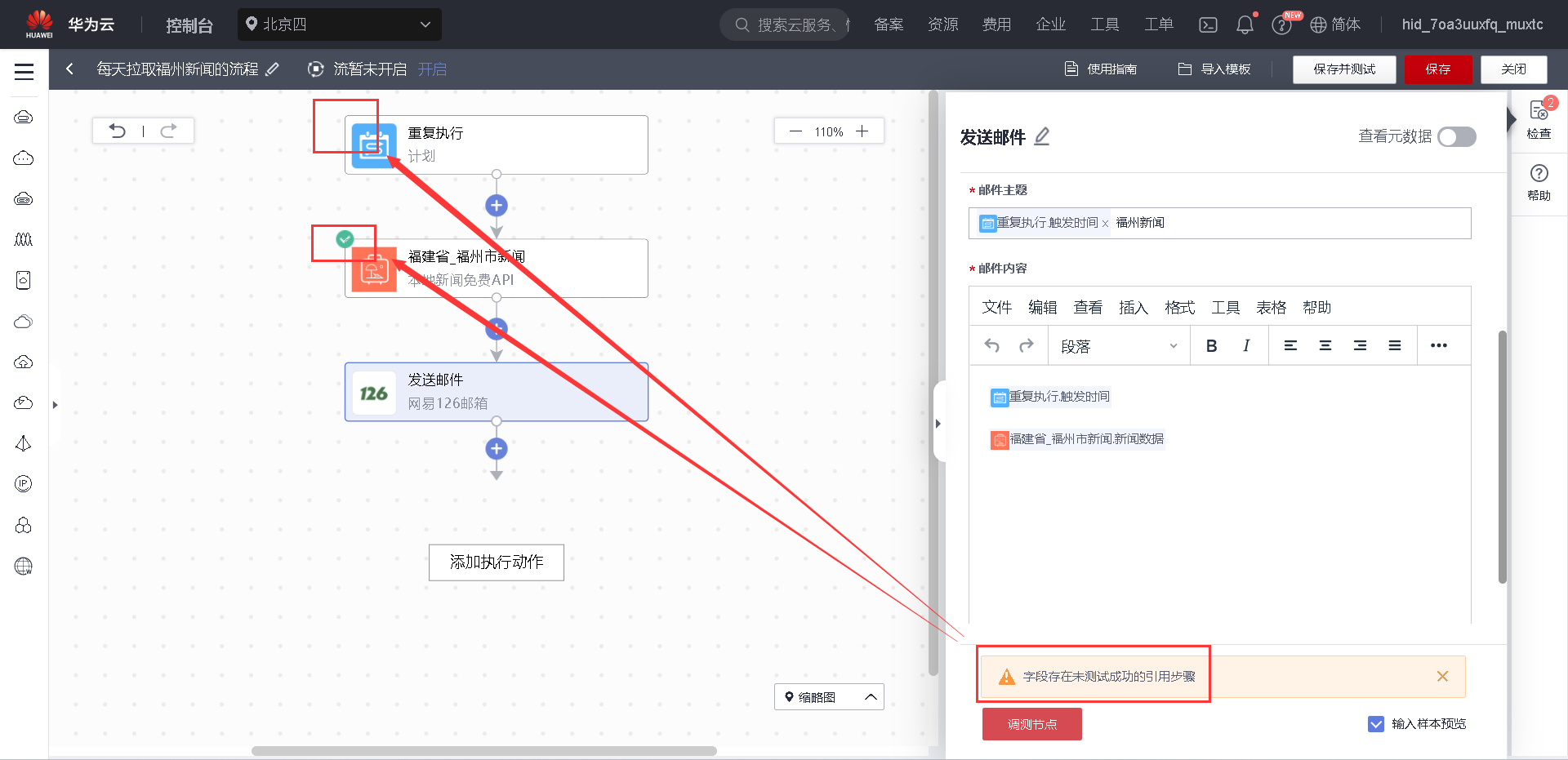Open the 北京四 region dropdown
The image size is (1568, 760).
point(340,24)
